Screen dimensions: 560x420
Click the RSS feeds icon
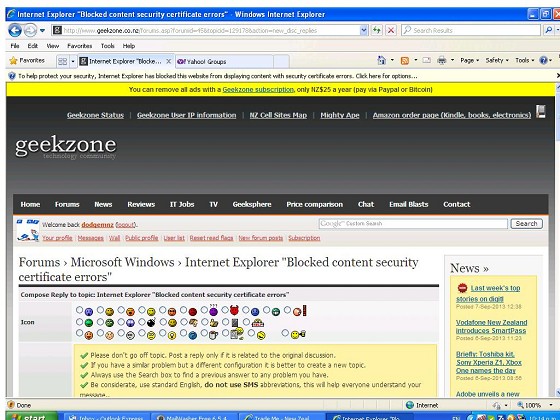click(405, 60)
